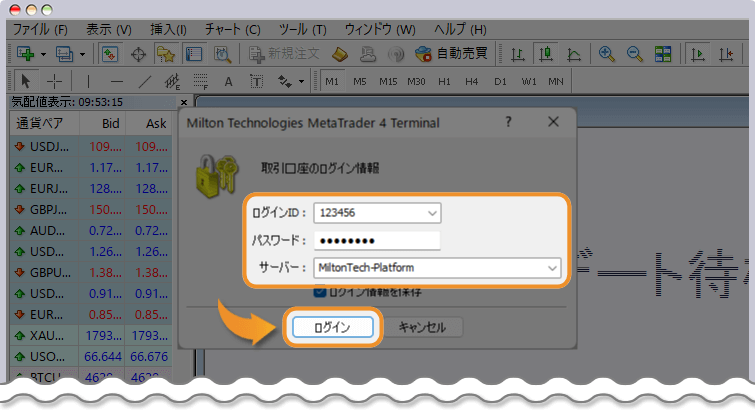Select the M5 timeframe
This screenshot has height=410, width=755.
click(x=360, y=81)
